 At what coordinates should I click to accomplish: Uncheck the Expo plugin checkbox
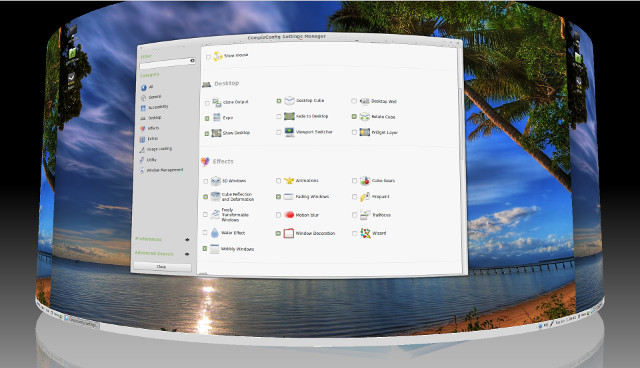(x=207, y=118)
